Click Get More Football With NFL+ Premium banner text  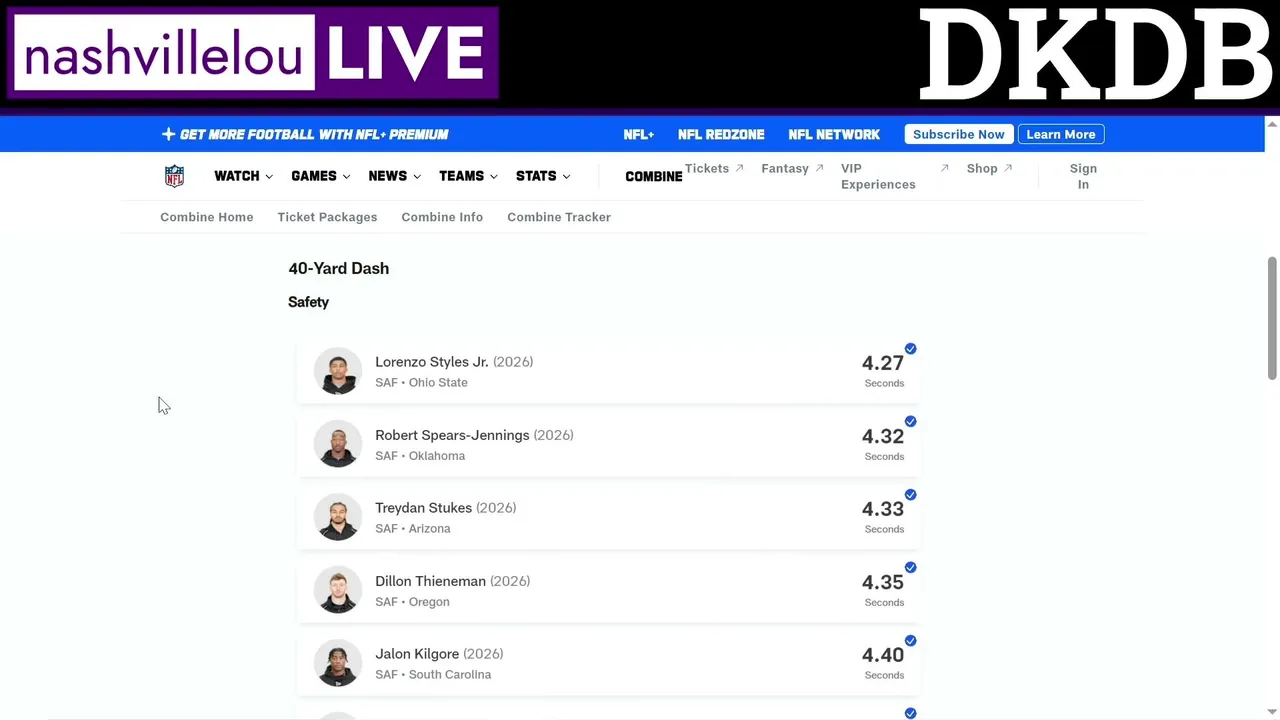tap(314, 134)
